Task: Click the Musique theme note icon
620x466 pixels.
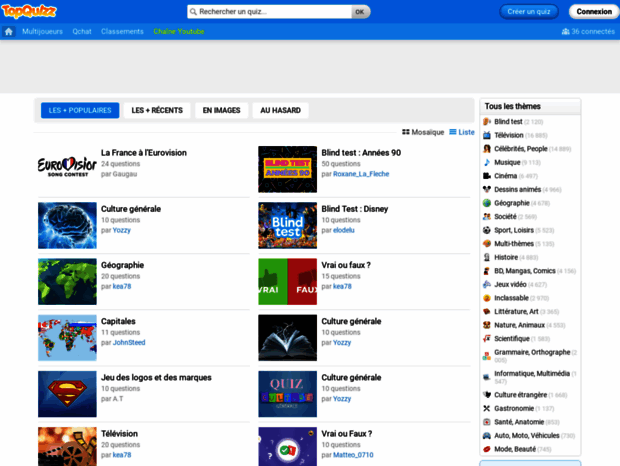Action: coord(487,162)
